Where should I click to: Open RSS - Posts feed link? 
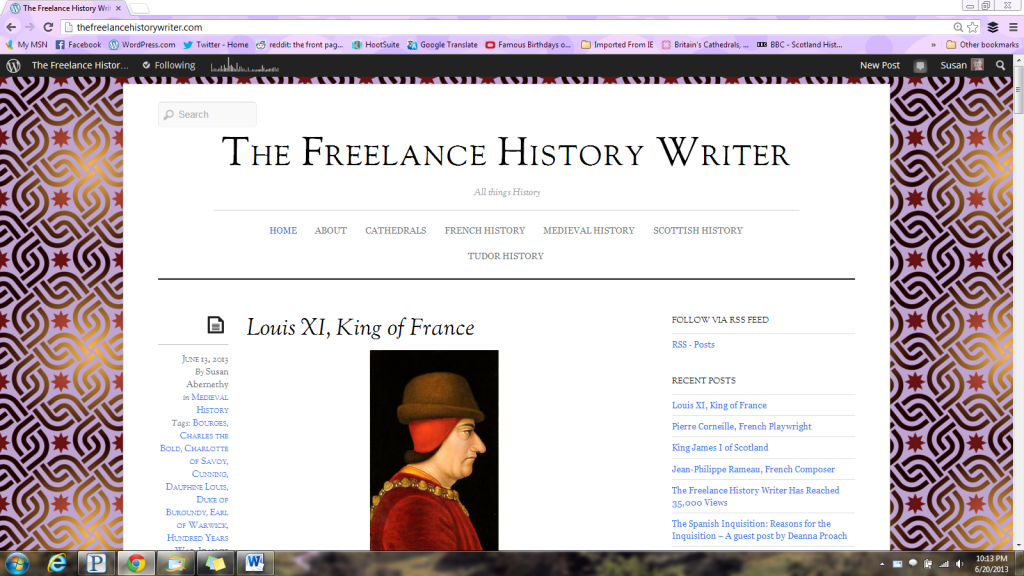coord(693,344)
